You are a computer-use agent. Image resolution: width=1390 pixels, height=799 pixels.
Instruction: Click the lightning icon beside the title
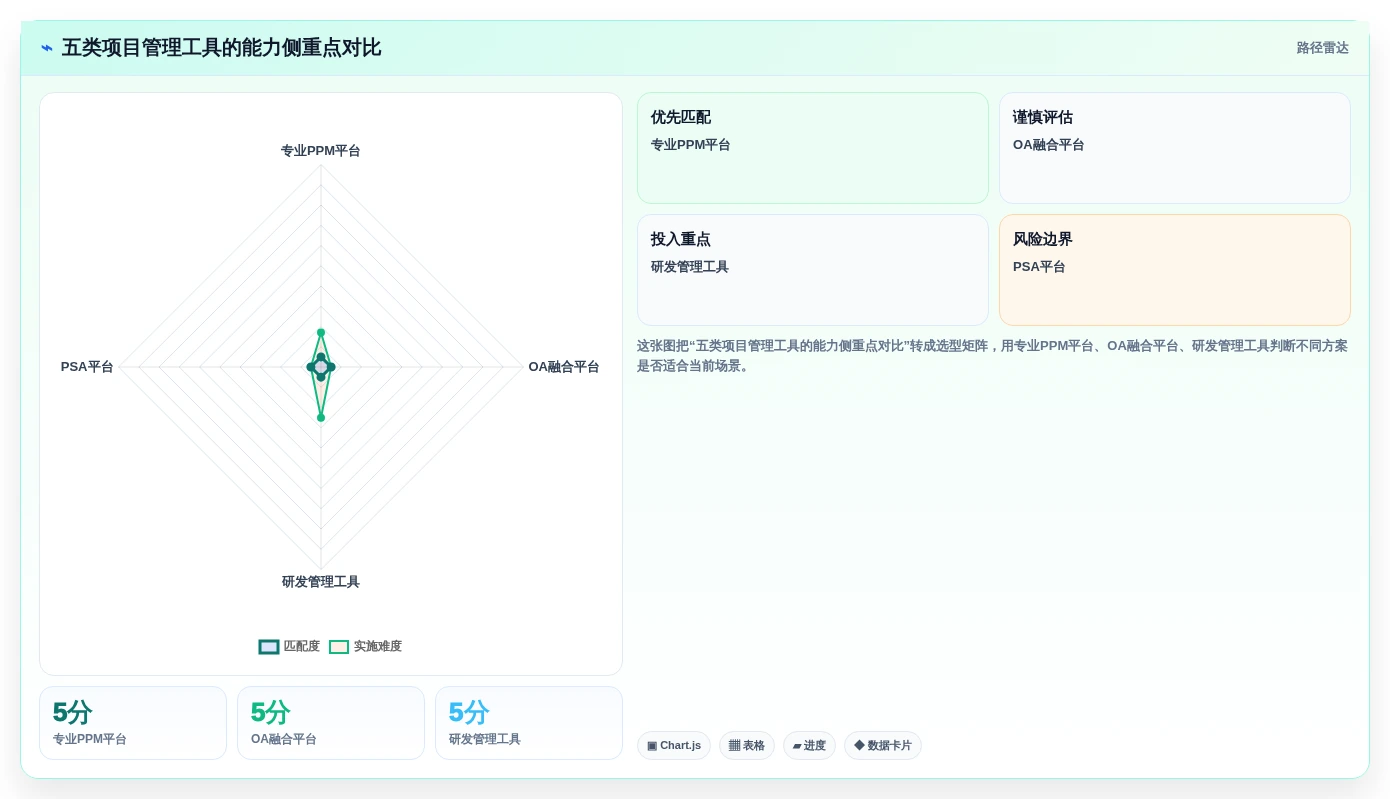coord(47,48)
